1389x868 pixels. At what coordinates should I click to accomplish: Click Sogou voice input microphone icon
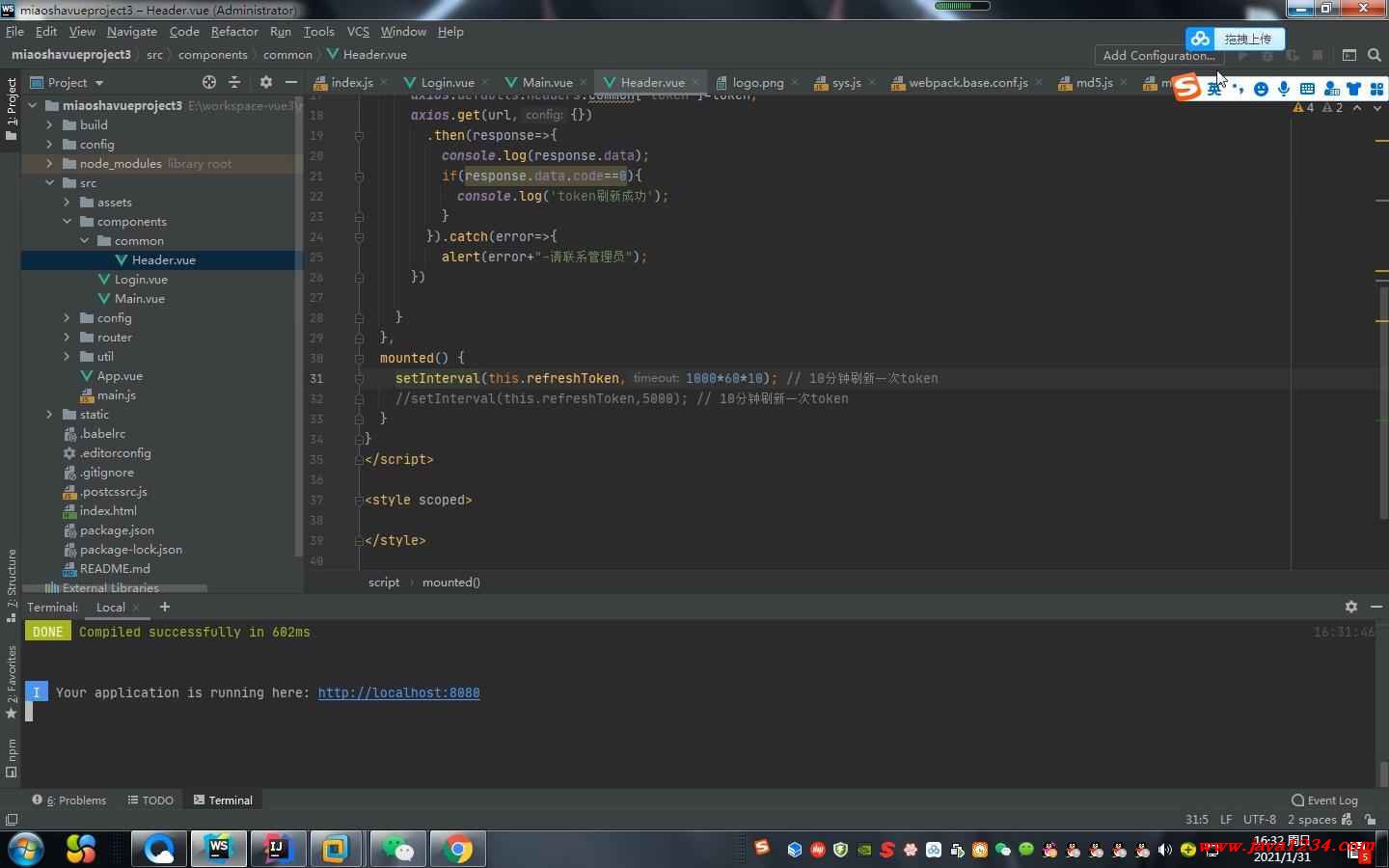click(1284, 89)
